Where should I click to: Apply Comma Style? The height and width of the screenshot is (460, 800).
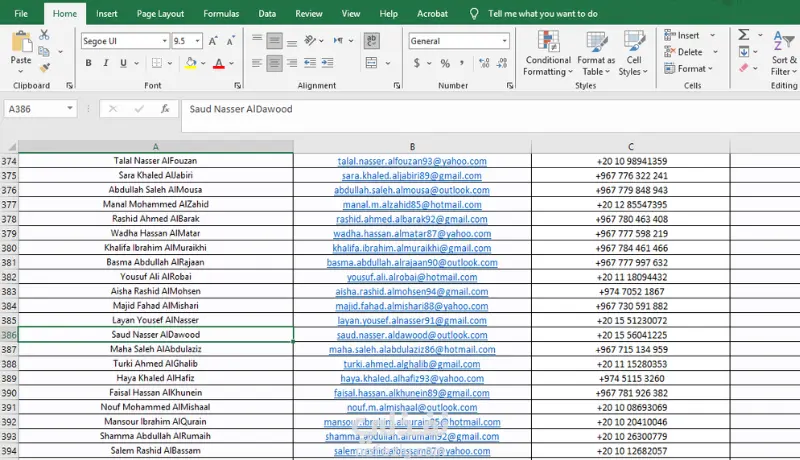click(462, 63)
